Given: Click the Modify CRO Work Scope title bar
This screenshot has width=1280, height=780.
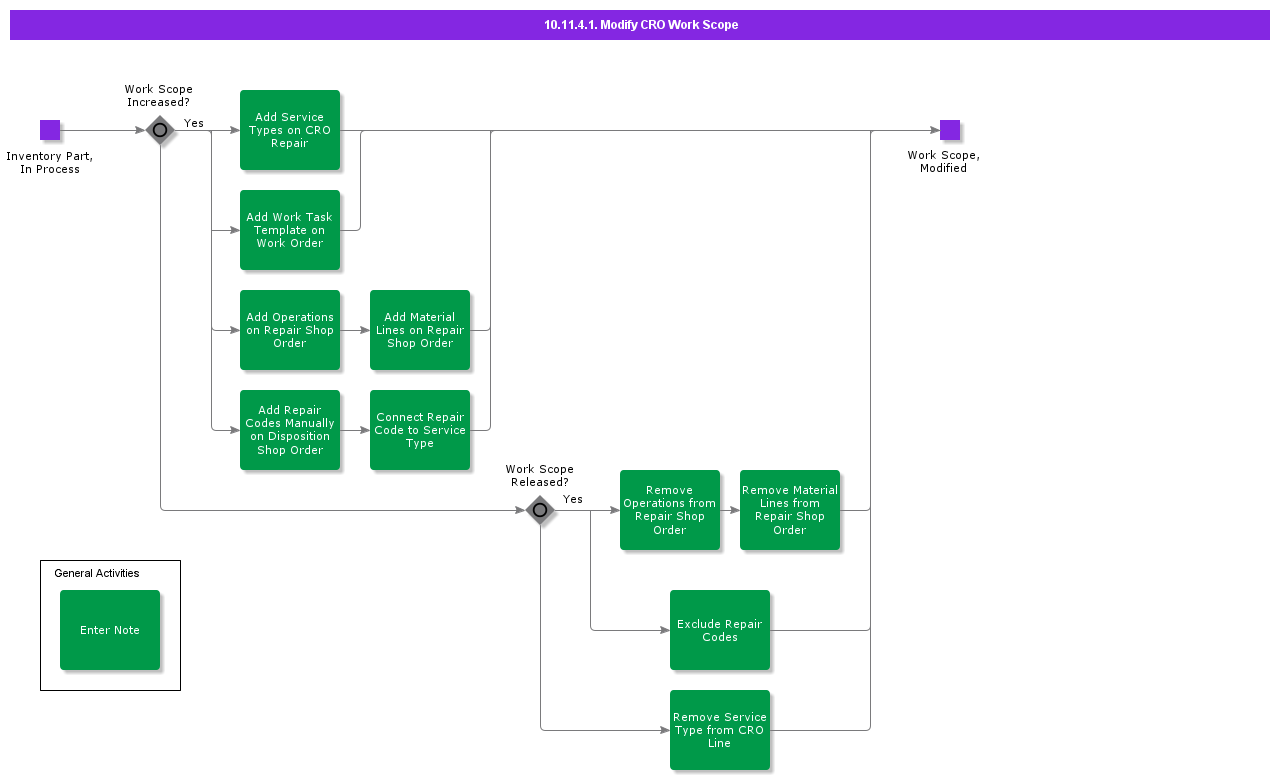Looking at the screenshot, I should [x=640, y=25].
